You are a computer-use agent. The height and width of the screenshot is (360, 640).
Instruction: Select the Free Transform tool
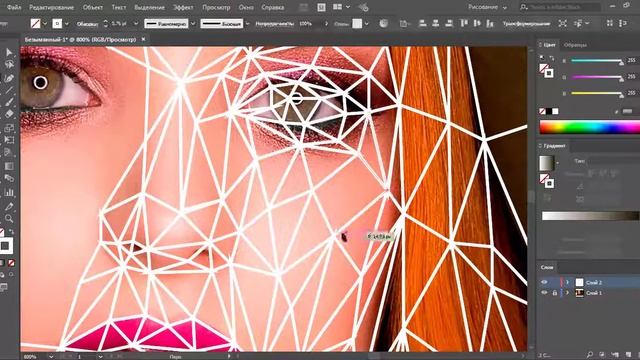tap(9, 140)
